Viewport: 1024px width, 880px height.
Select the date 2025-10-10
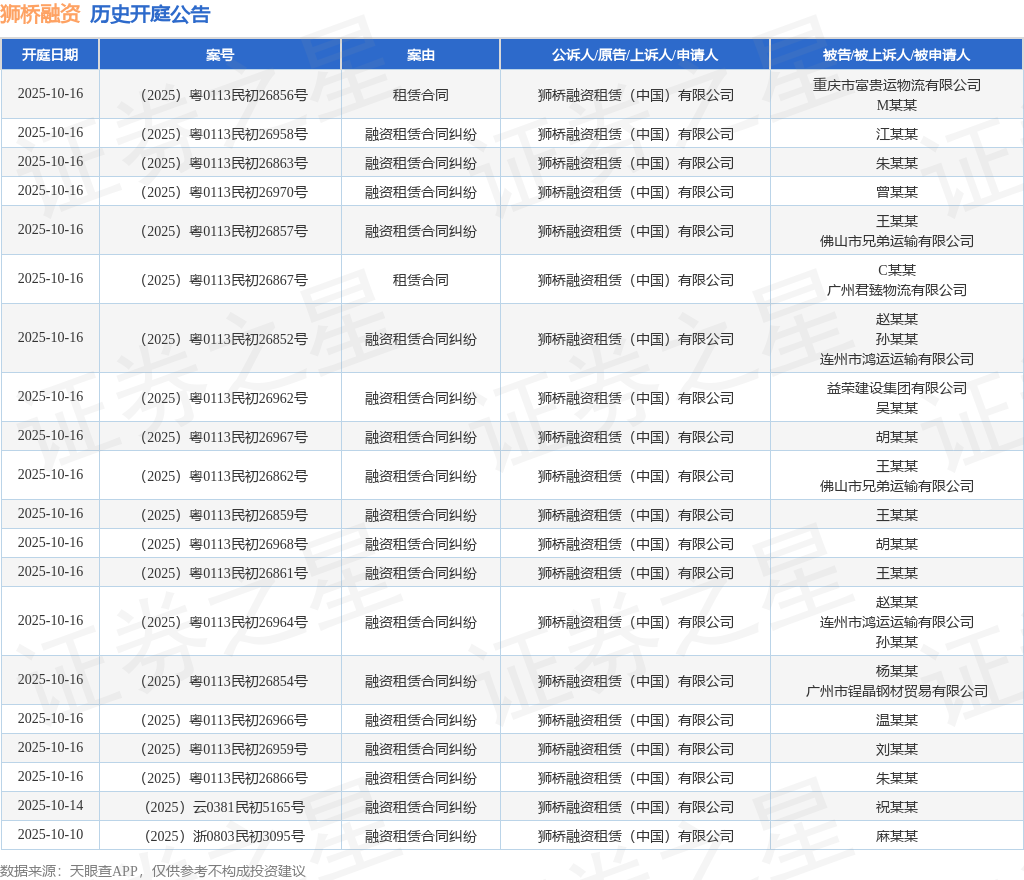pyautogui.click(x=50, y=834)
